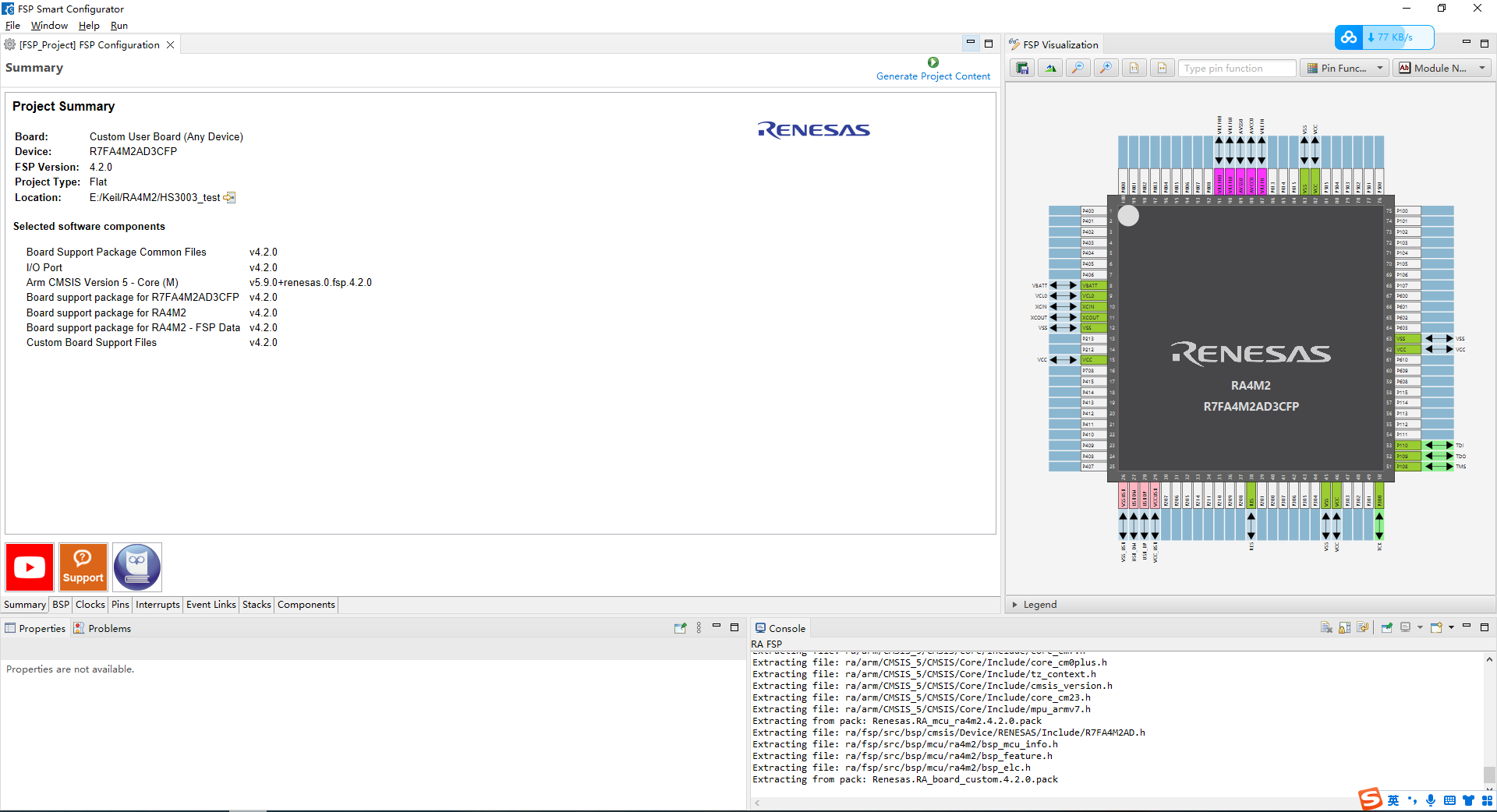Select the FSP Visualization tab
The width and height of the screenshot is (1497, 812).
[1053, 45]
